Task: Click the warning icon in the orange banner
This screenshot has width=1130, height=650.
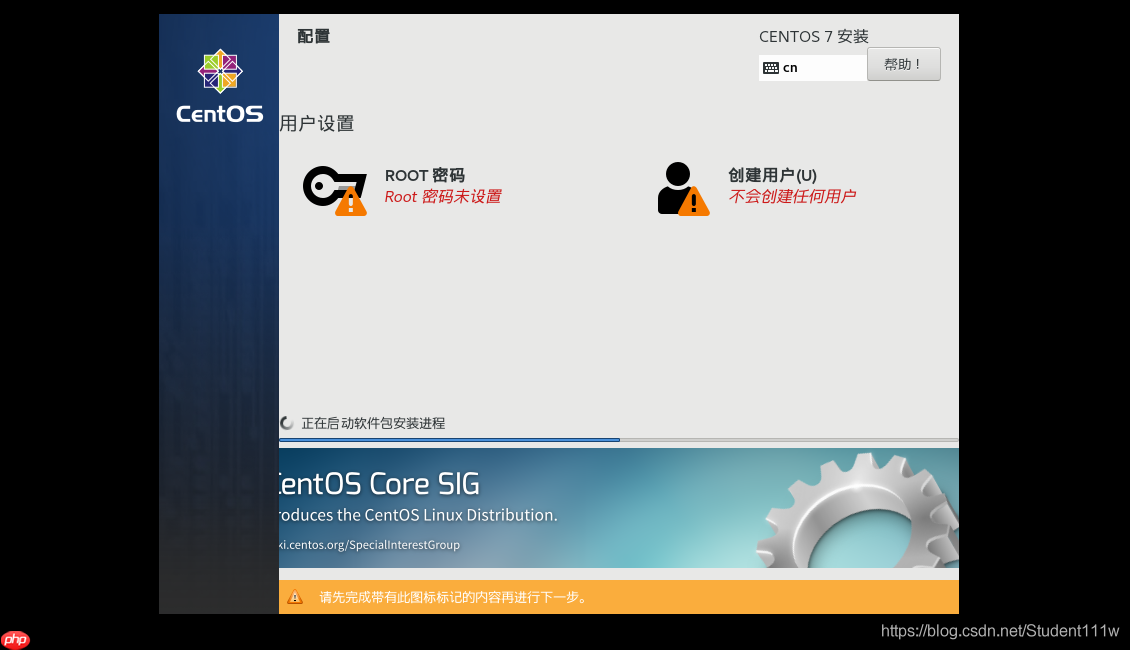Action: 295,597
